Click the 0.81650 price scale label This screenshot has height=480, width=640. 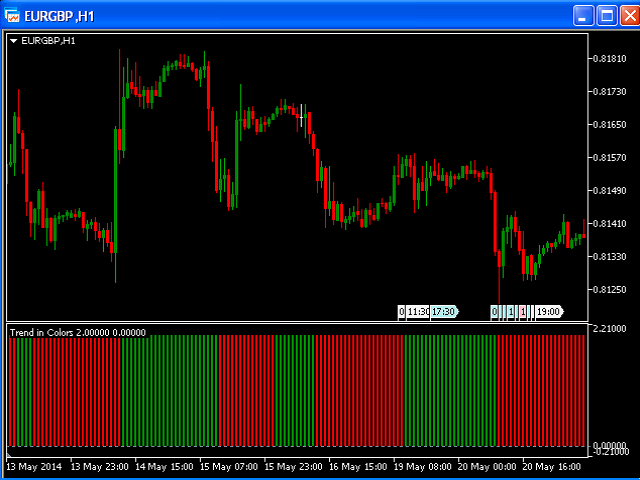click(609, 125)
